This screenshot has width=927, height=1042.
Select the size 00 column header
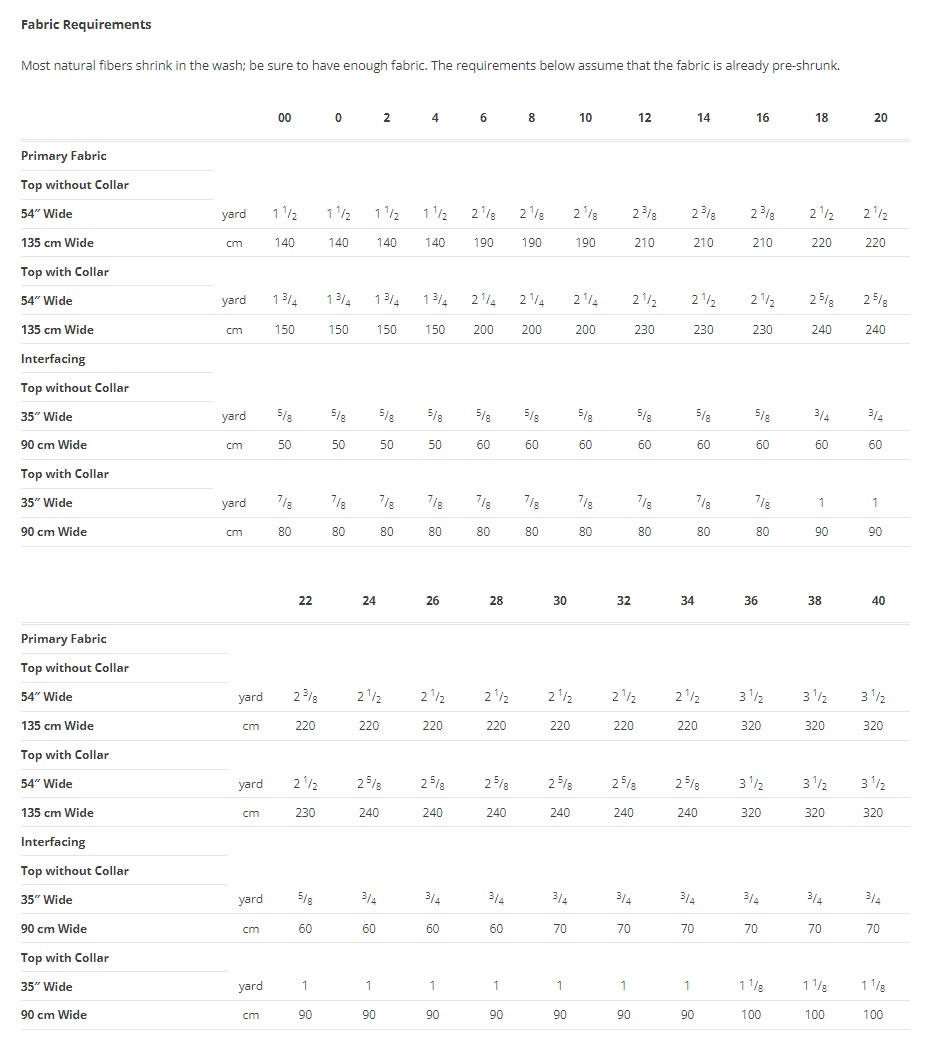pyautogui.click(x=285, y=118)
